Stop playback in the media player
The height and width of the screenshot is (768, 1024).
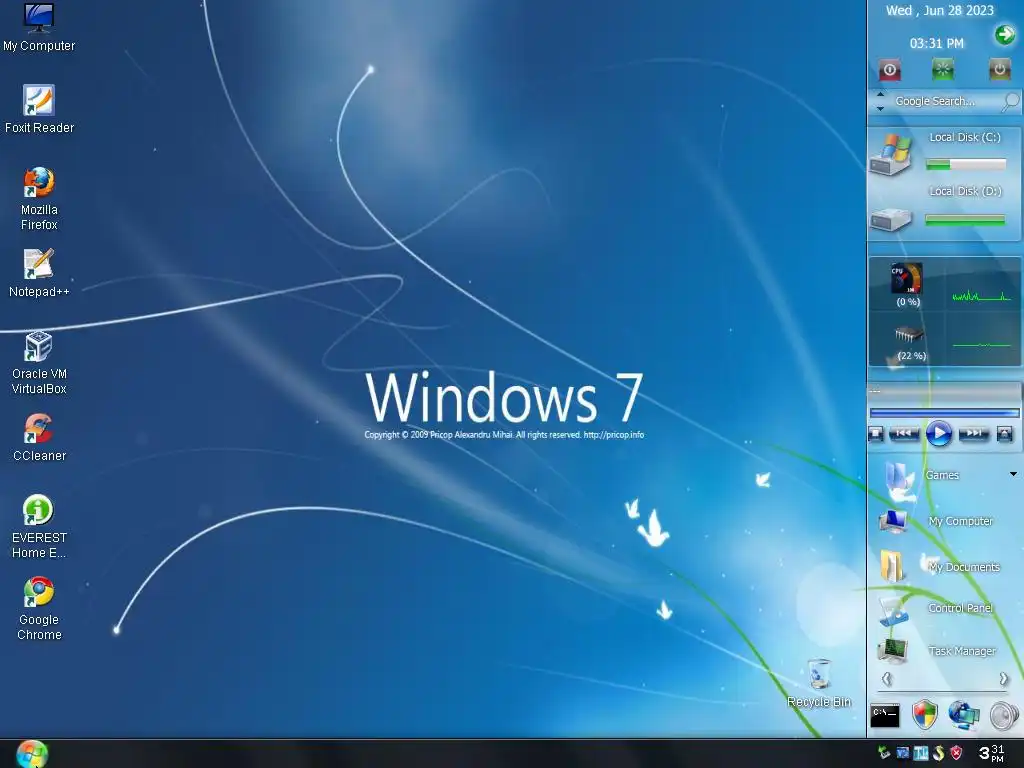[876, 434]
